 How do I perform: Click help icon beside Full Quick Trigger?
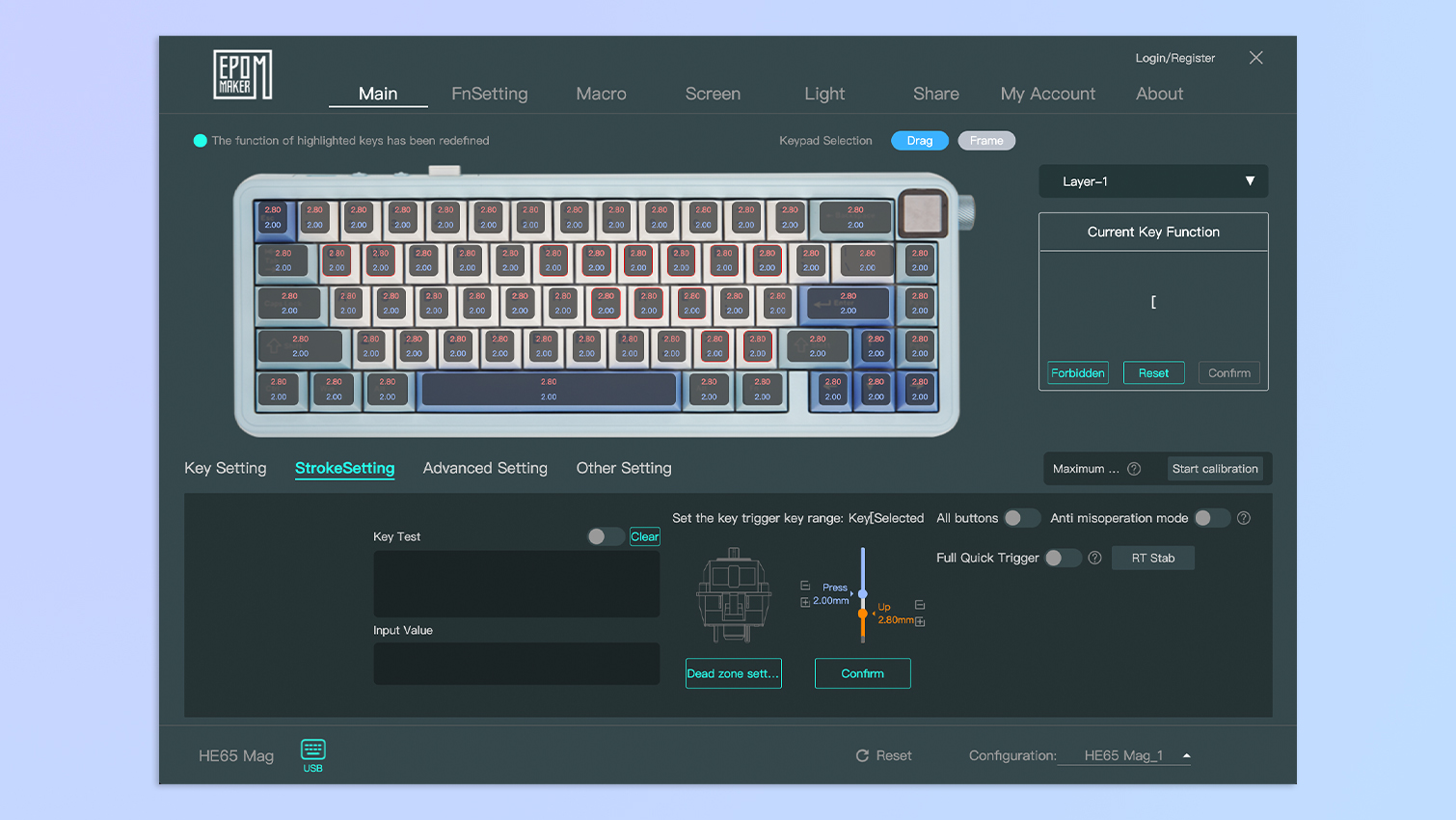tap(1094, 558)
